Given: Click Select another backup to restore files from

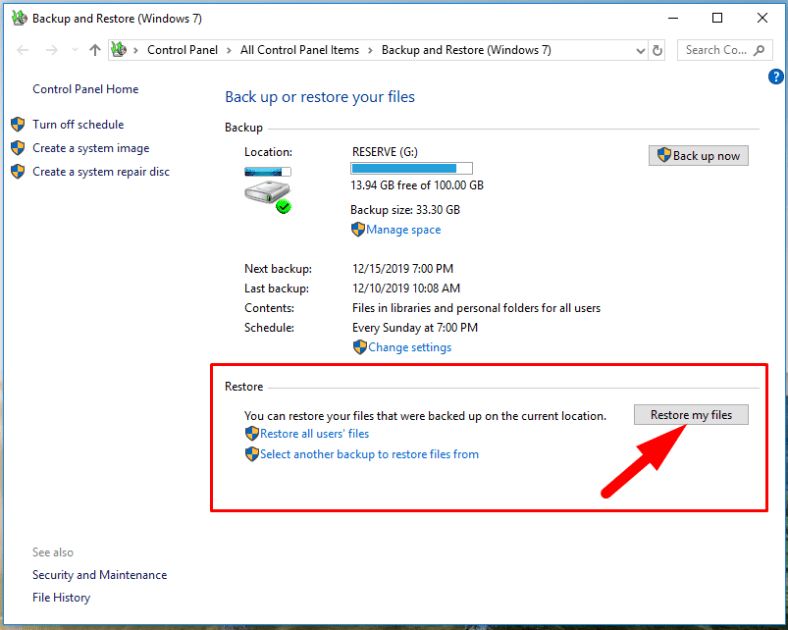Looking at the screenshot, I should pyautogui.click(x=369, y=455).
